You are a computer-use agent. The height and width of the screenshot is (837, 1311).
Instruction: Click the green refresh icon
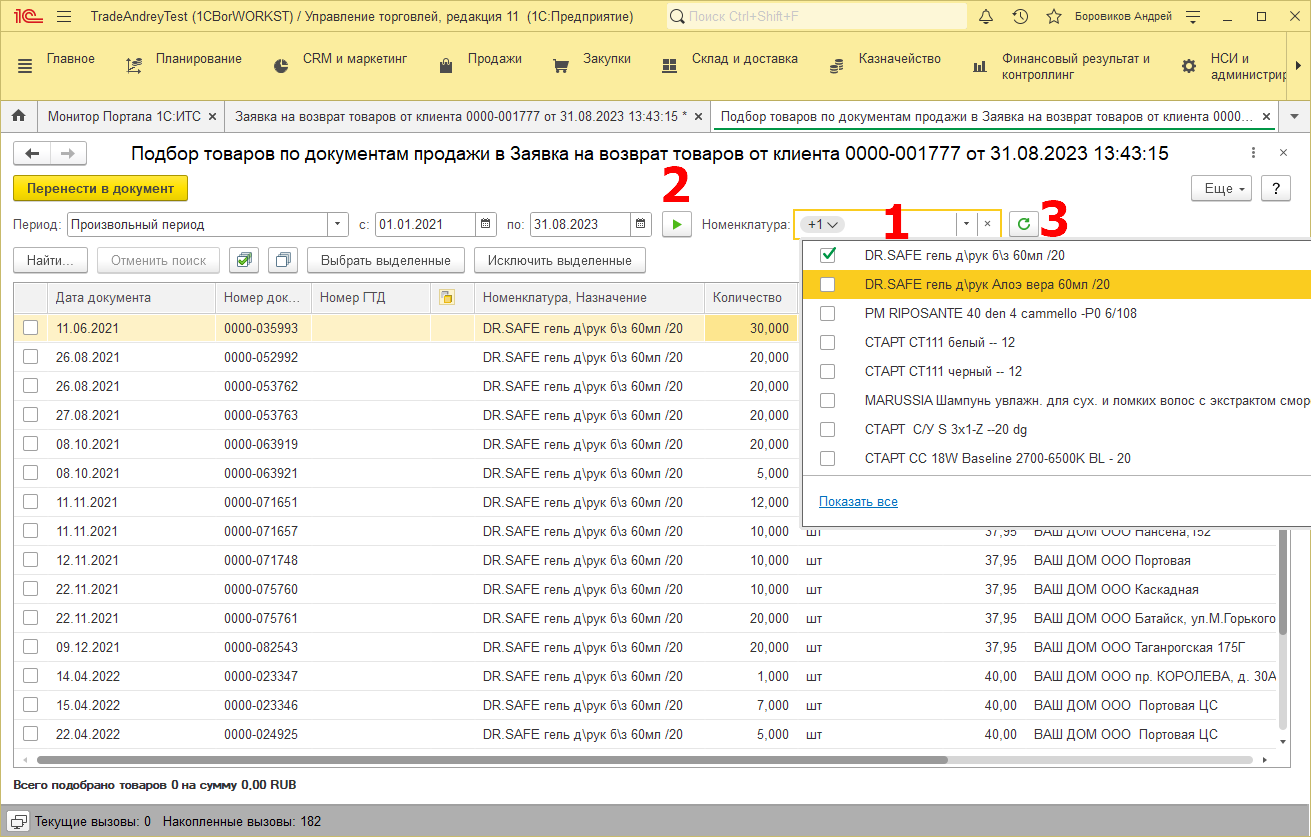click(x=1023, y=224)
